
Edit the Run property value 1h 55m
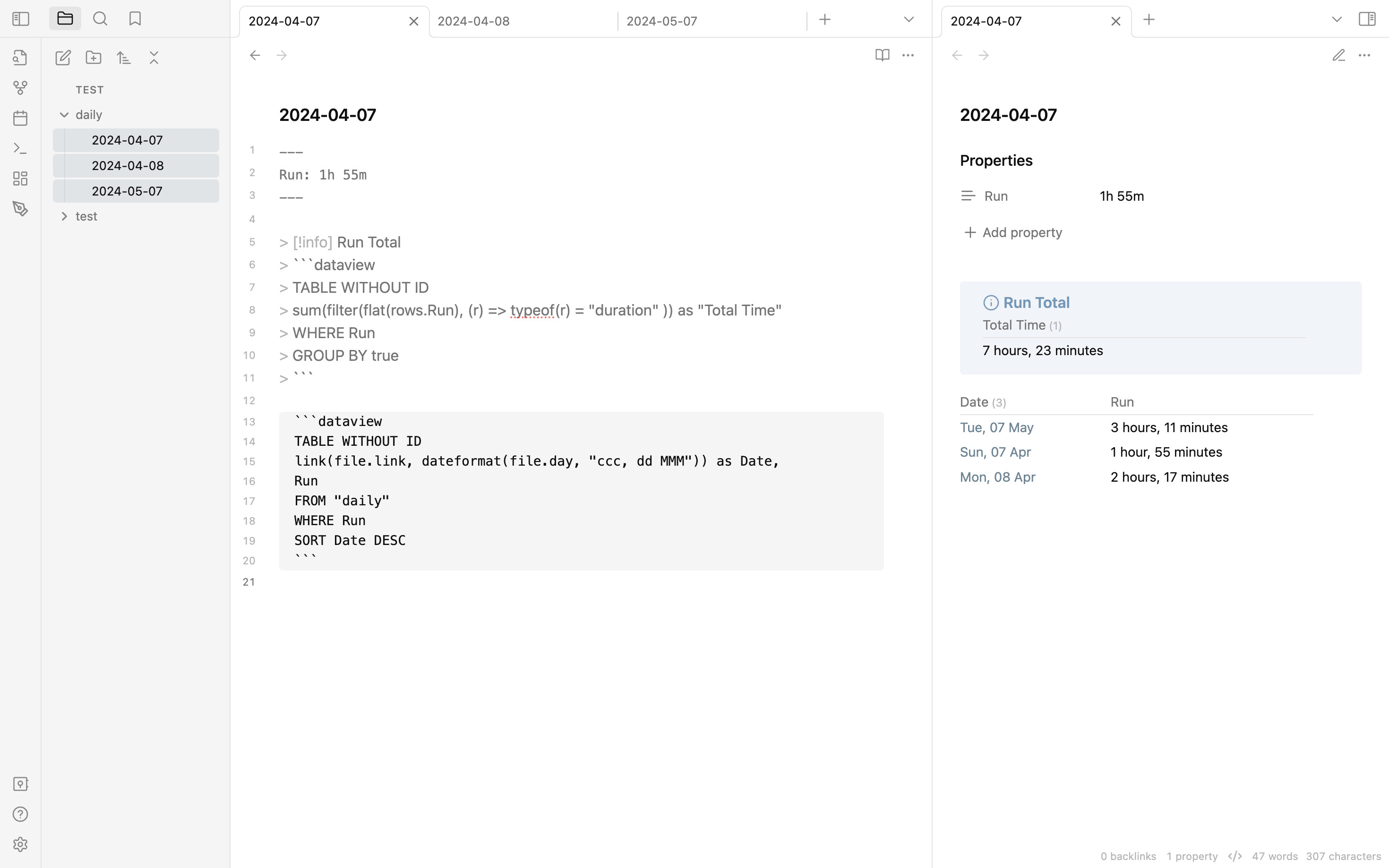pos(1122,196)
